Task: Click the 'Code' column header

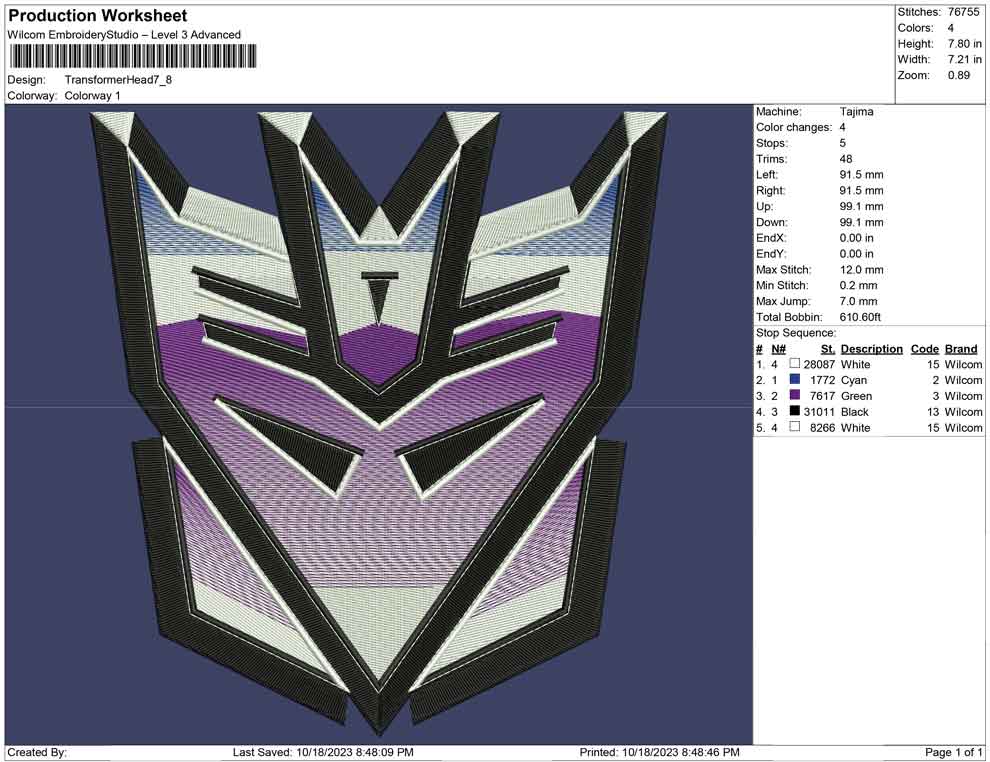Action: (925, 349)
